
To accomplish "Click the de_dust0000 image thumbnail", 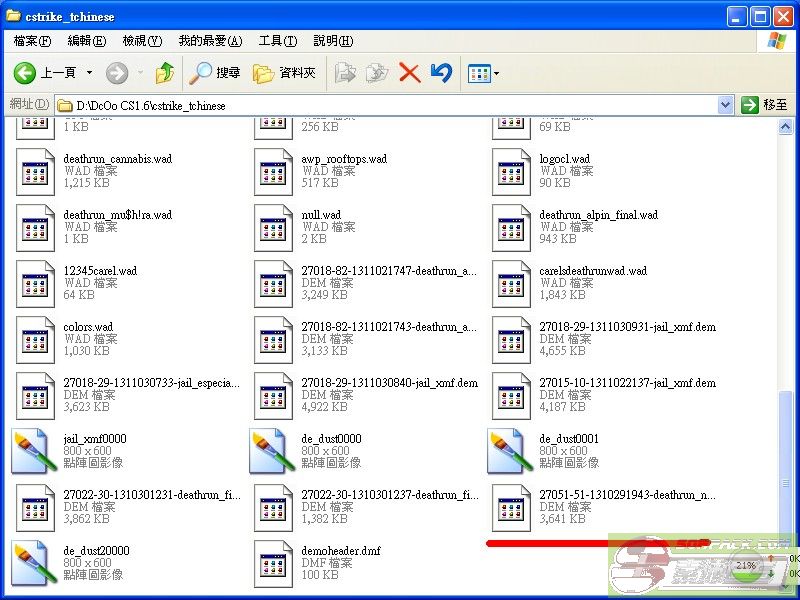I will 272,451.
